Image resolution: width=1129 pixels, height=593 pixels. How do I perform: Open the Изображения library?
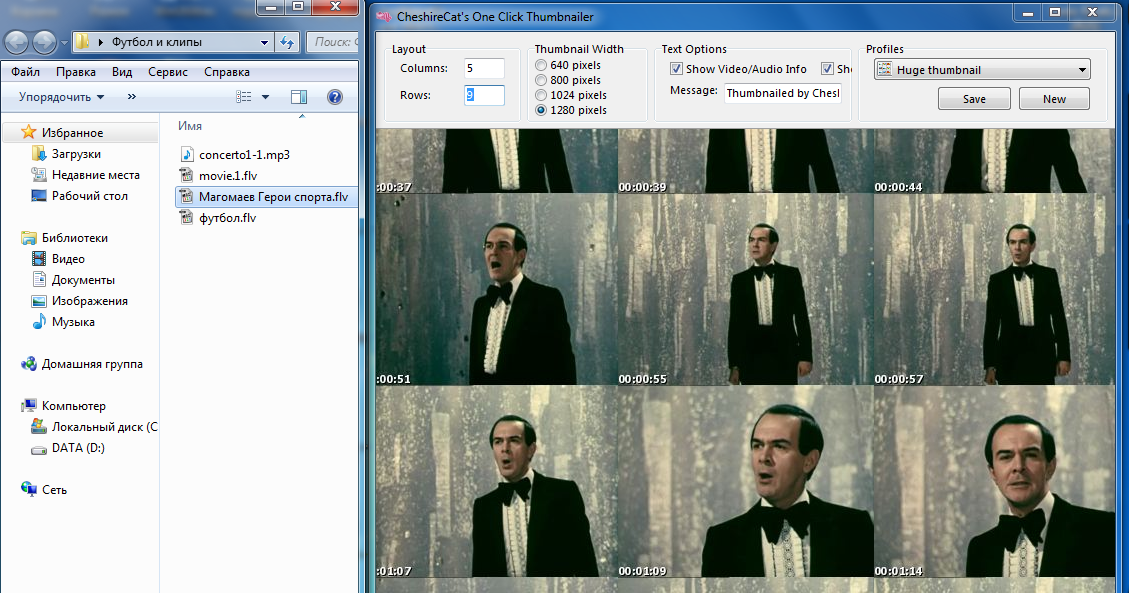pyautogui.click(x=89, y=301)
